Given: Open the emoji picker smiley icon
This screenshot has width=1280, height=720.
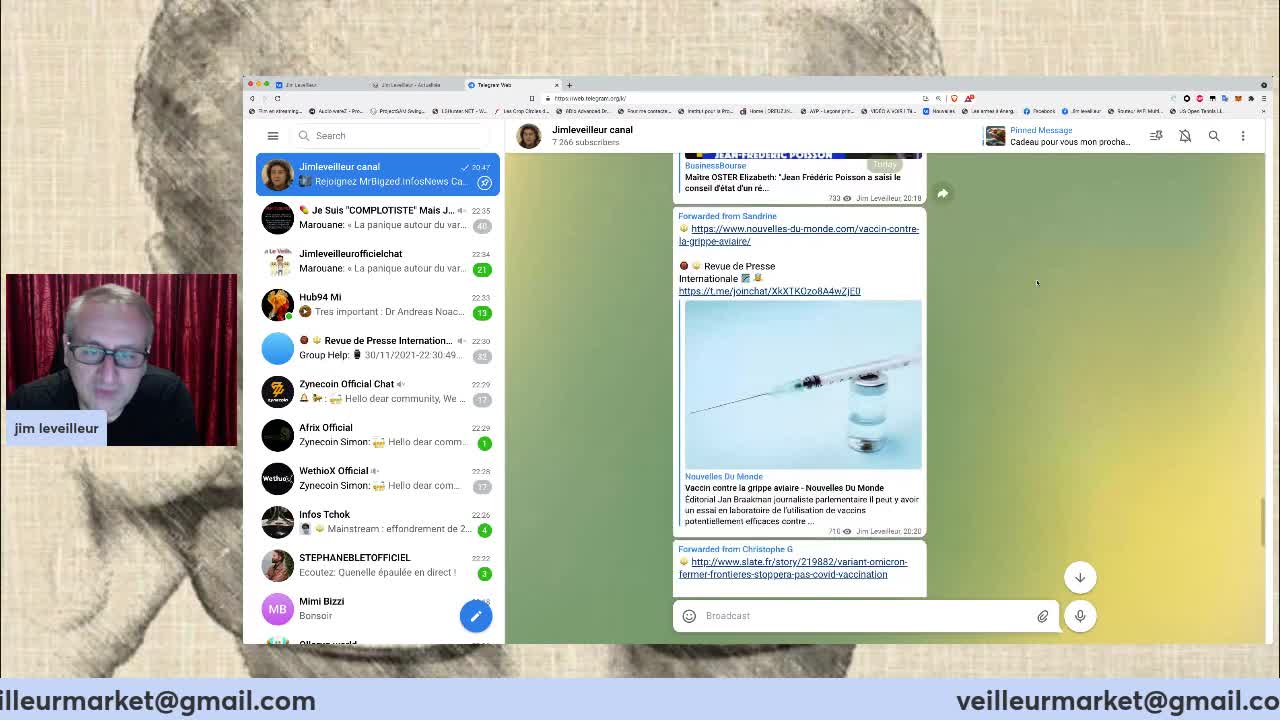Looking at the screenshot, I should 689,616.
